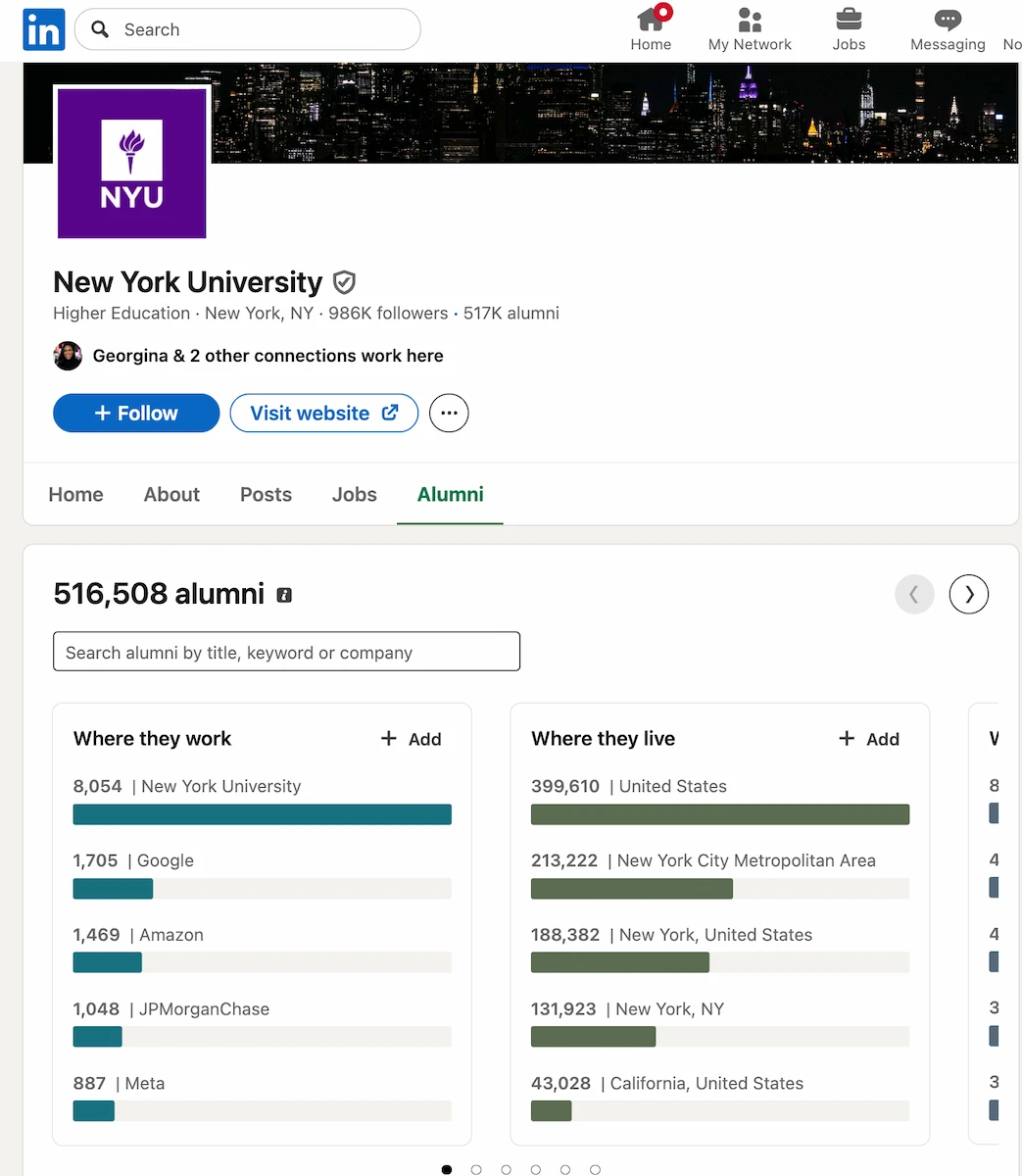Click the left chevron on the alumni carousel

(x=914, y=594)
